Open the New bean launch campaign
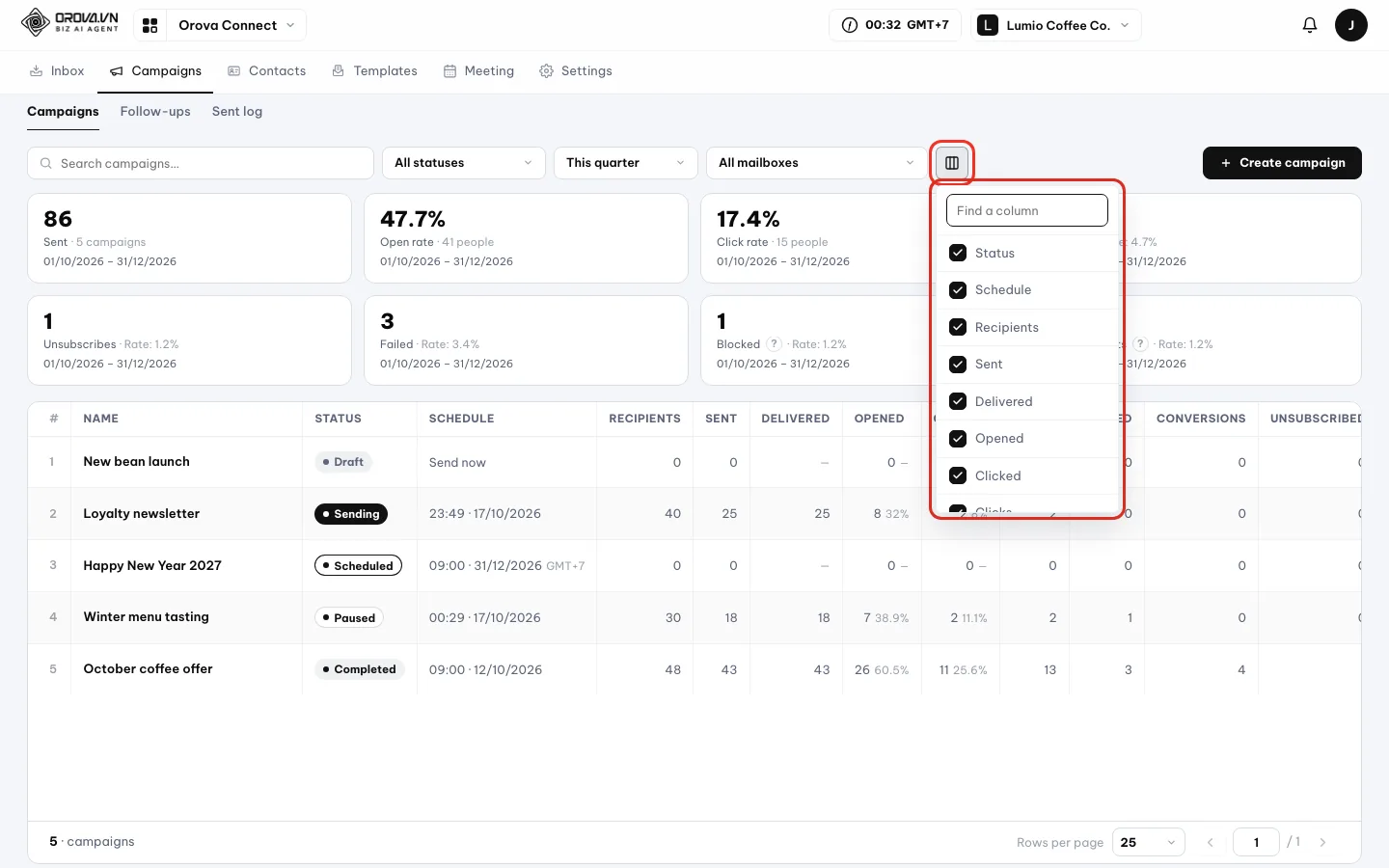This screenshot has height=868, width=1389. coord(136,462)
